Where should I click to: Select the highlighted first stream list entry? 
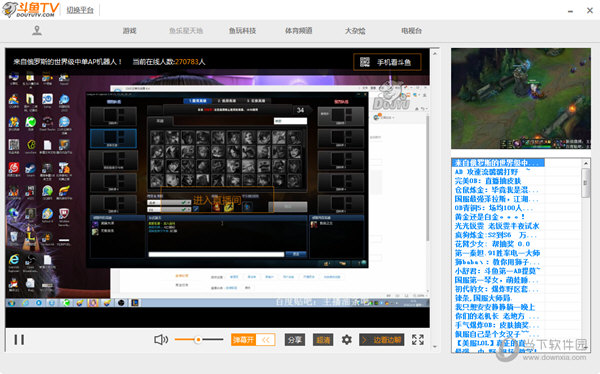(x=499, y=163)
